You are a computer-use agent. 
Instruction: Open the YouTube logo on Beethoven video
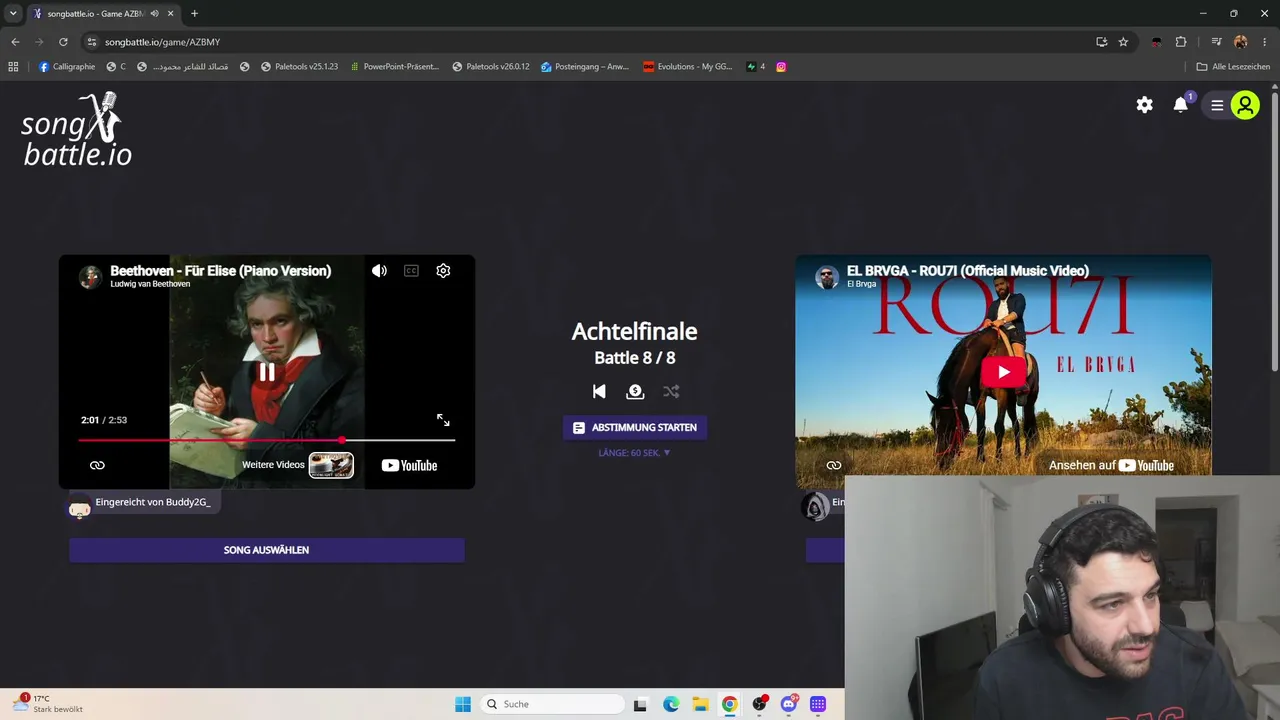pyautogui.click(x=409, y=465)
